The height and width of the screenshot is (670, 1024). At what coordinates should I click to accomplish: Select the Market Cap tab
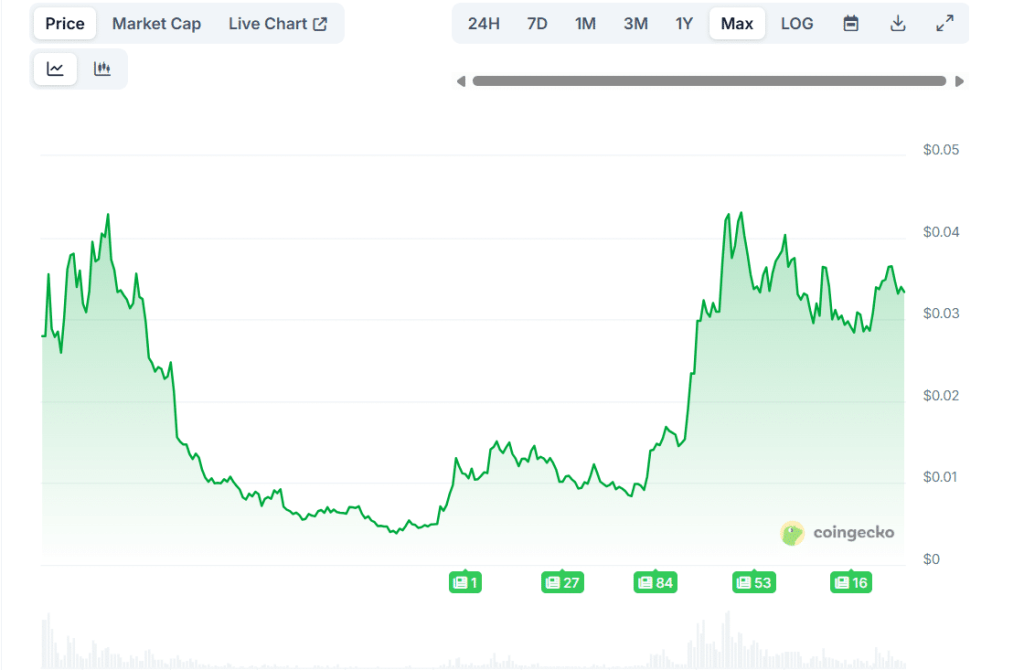coord(156,23)
